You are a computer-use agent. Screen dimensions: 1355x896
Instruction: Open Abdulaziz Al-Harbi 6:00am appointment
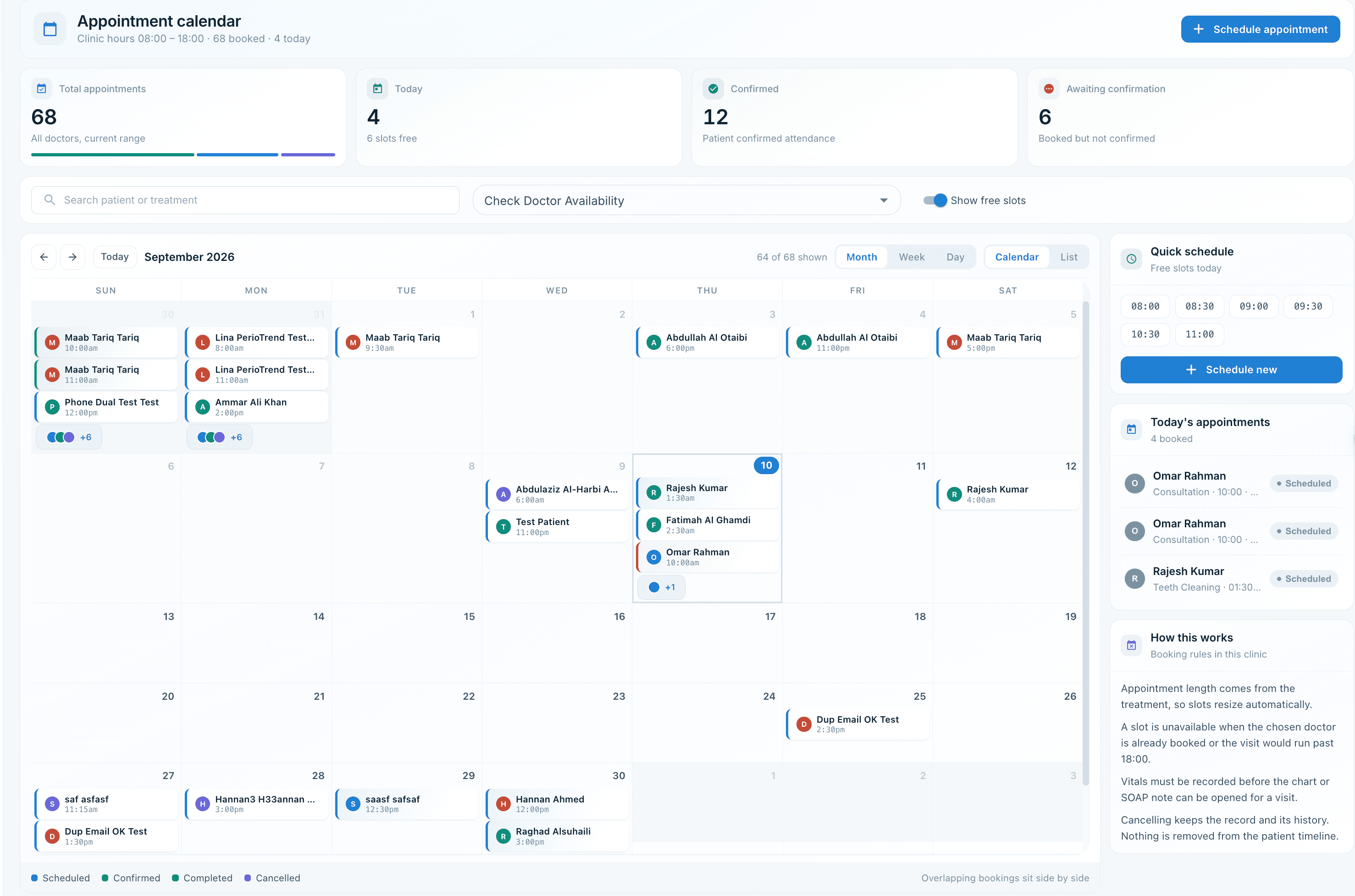pos(557,494)
